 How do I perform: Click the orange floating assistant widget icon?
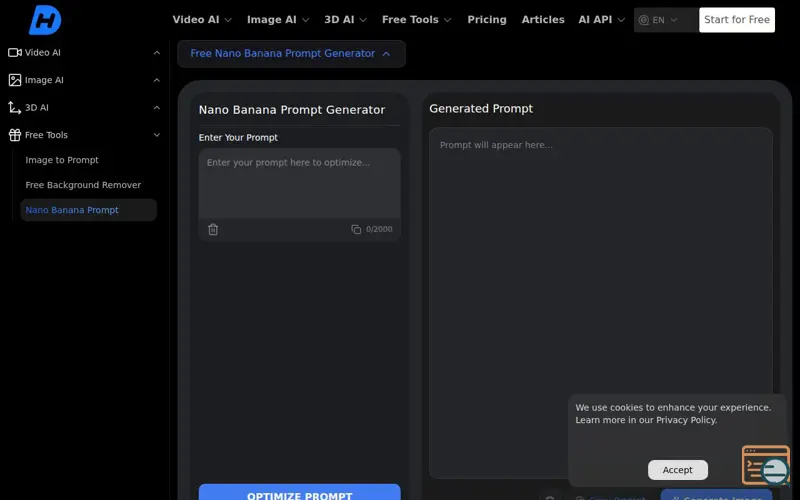(x=766, y=465)
